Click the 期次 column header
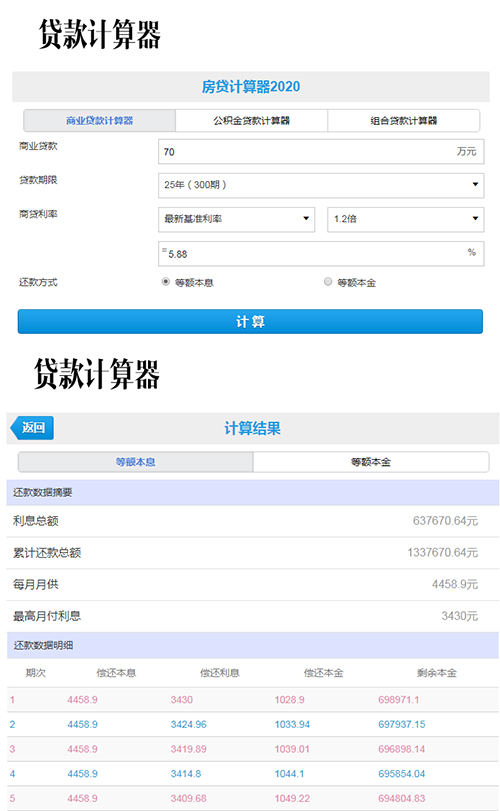500x811 pixels. pyautogui.click(x=36, y=673)
